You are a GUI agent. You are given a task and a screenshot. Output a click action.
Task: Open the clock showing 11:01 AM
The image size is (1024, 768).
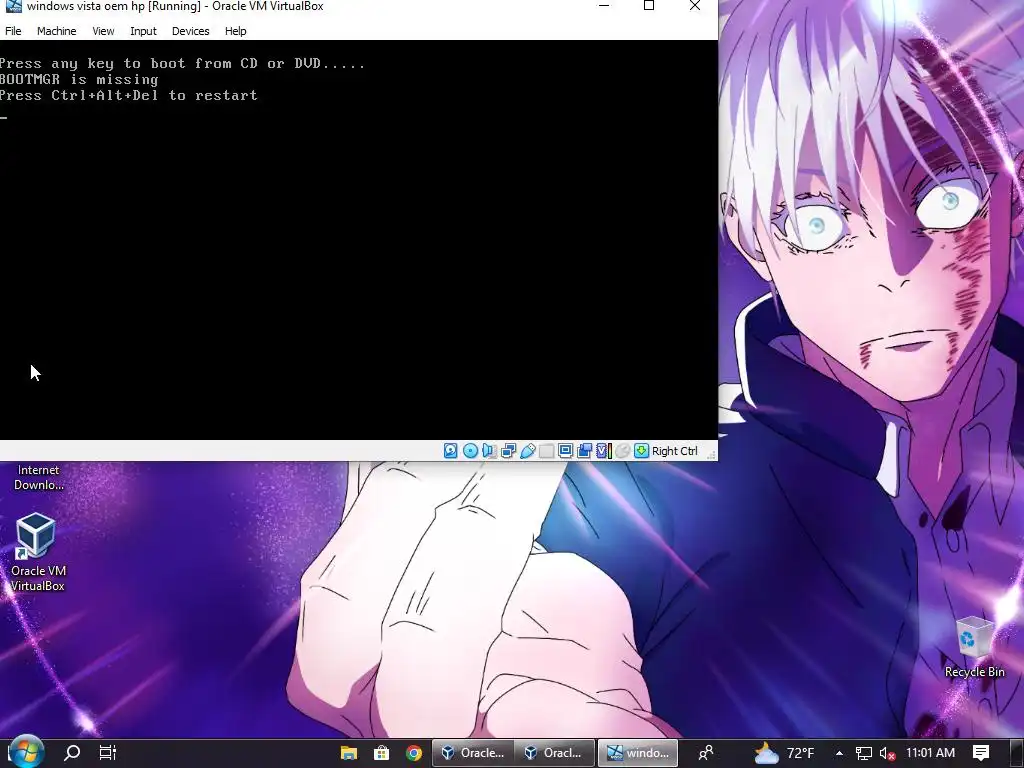point(930,753)
